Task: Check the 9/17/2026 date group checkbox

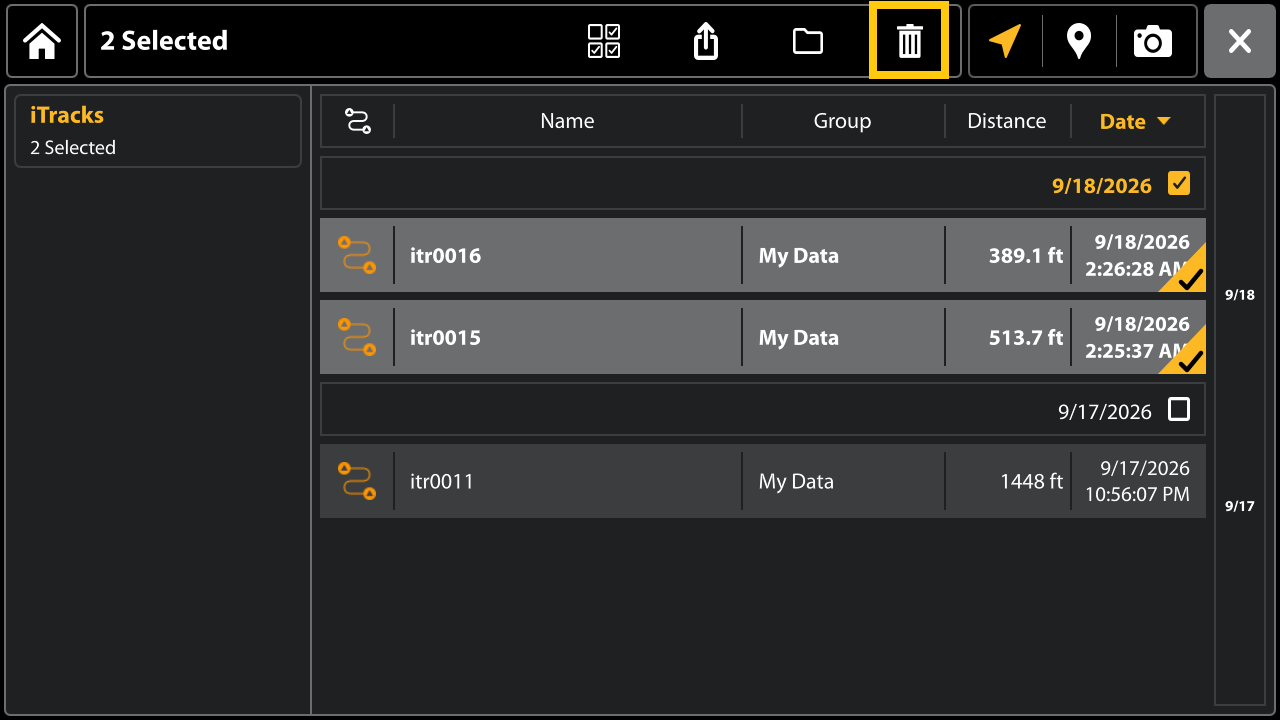Action: click(1179, 409)
